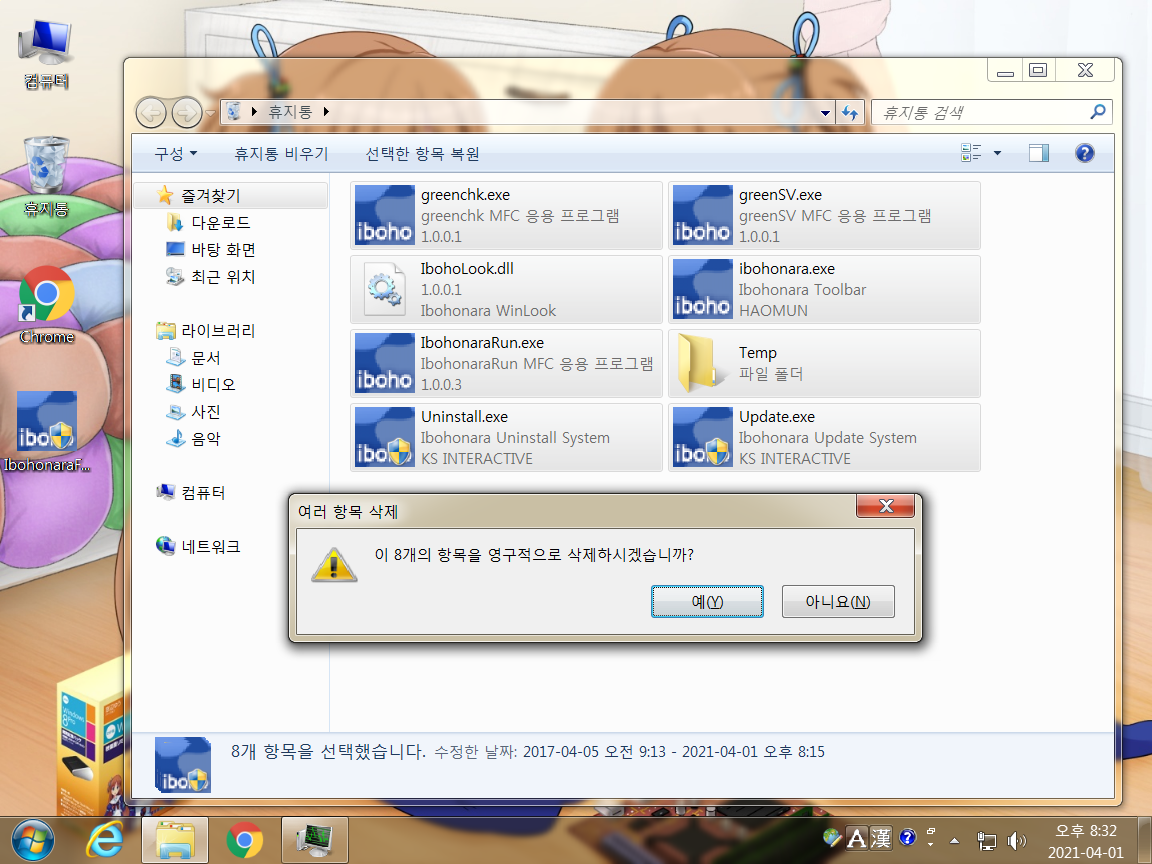Select Update.exe shield icon
This screenshot has width=1152, height=864.
click(x=702, y=437)
